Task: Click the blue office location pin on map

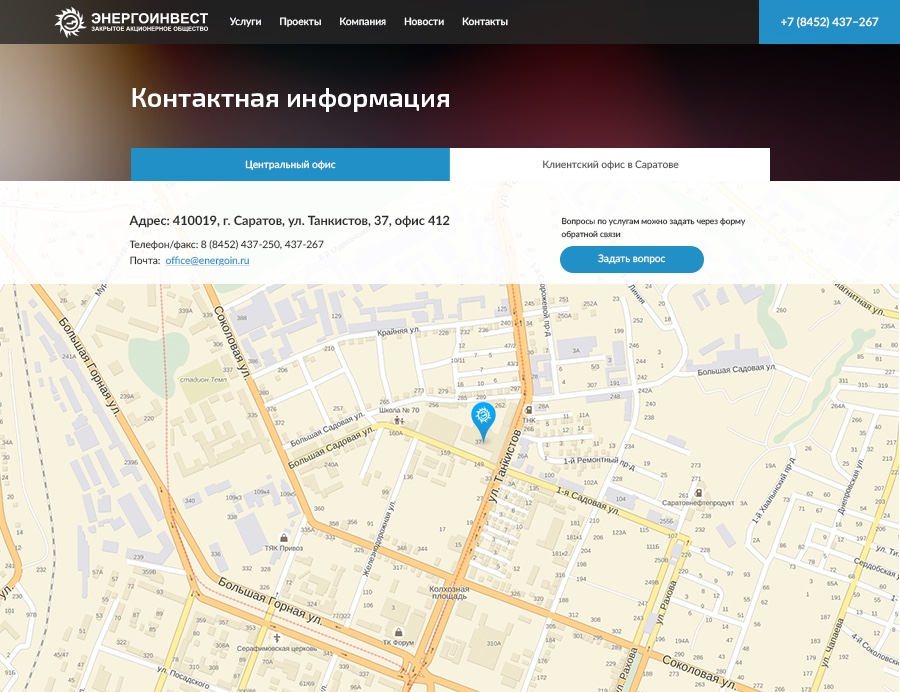Action: click(x=483, y=418)
